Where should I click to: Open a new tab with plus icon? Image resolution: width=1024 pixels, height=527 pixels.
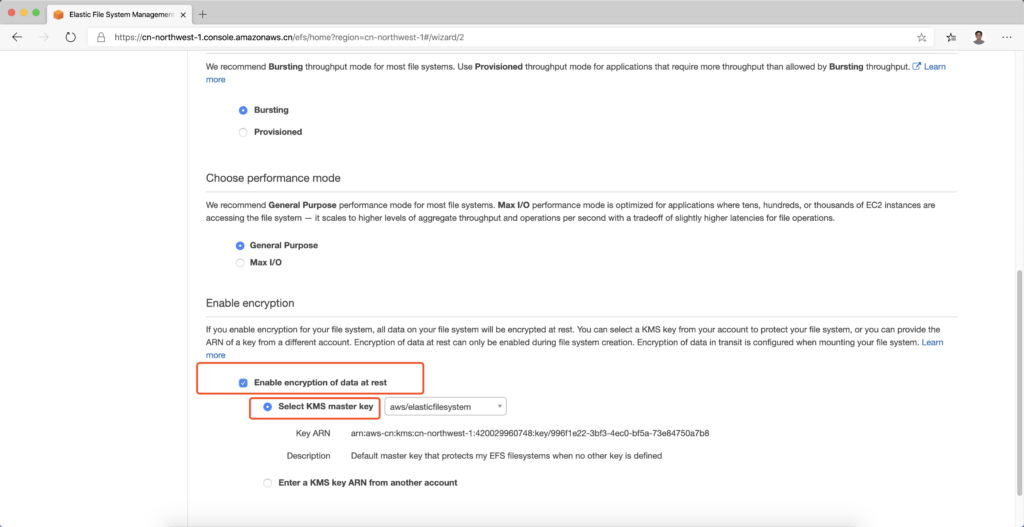click(203, 14)
